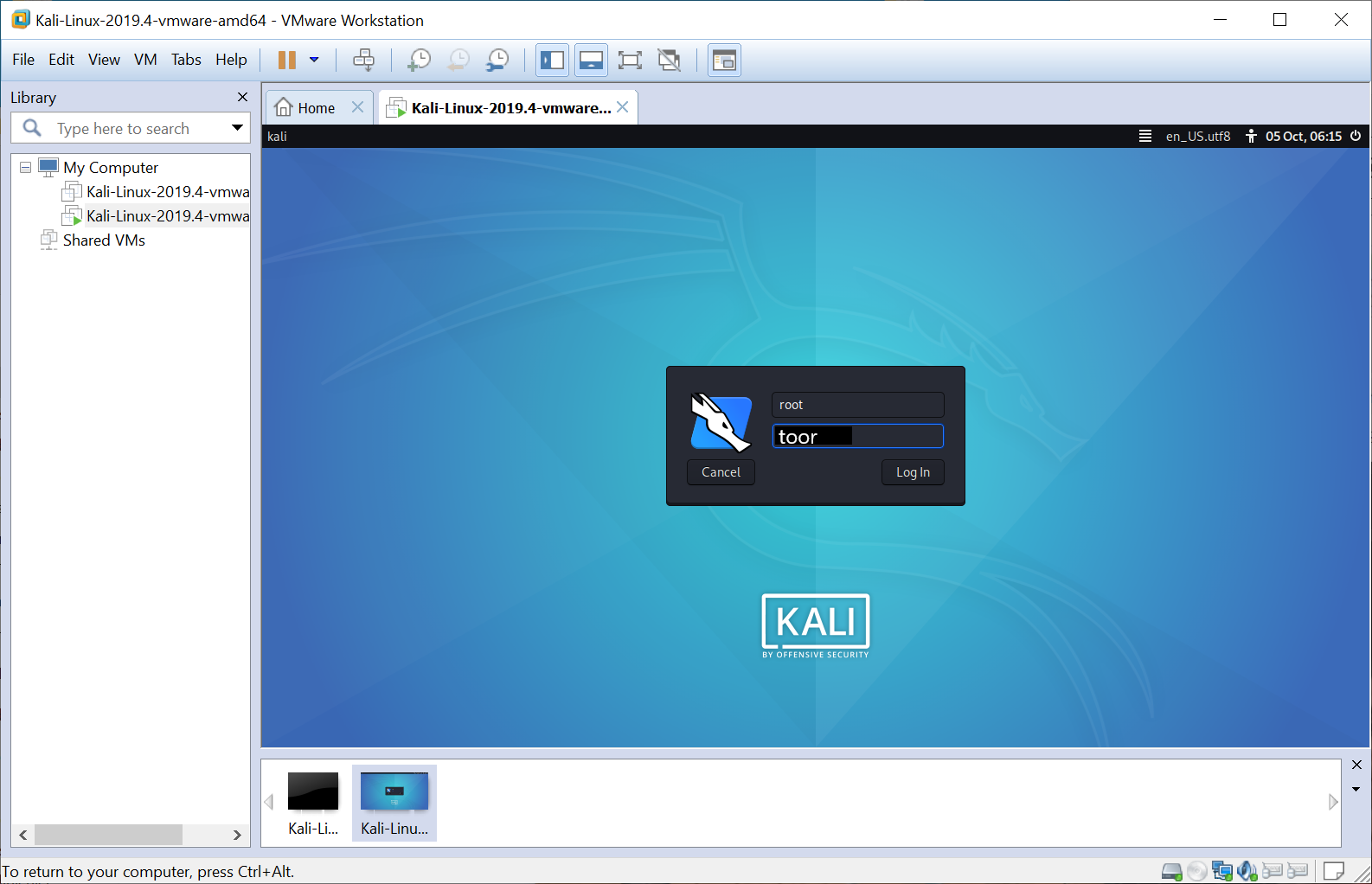This screenshot has height=884, width=1372.
Task: Open the VM menu
Action: [x=145, y=60]
